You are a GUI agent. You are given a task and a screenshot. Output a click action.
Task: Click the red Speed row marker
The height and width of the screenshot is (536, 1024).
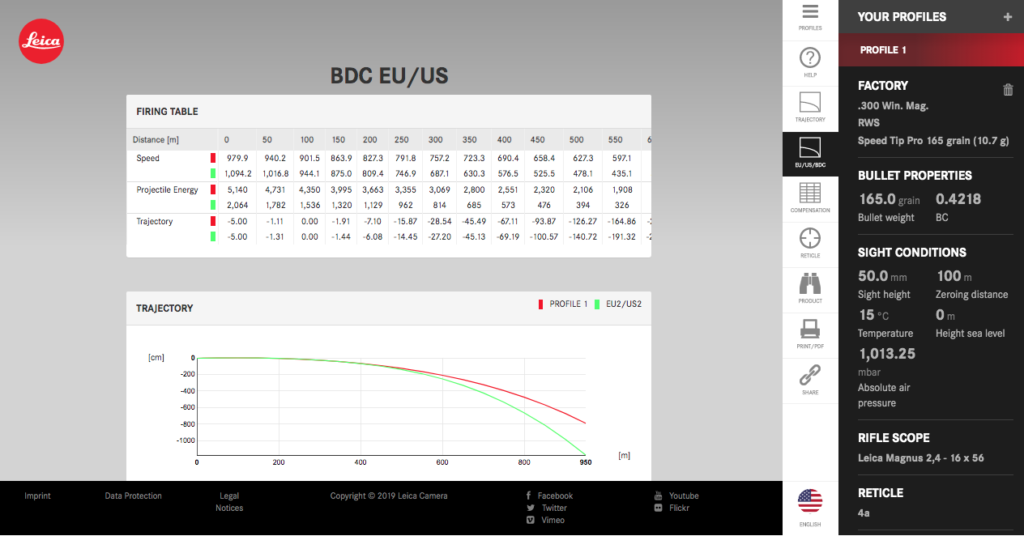coord(213,158)
